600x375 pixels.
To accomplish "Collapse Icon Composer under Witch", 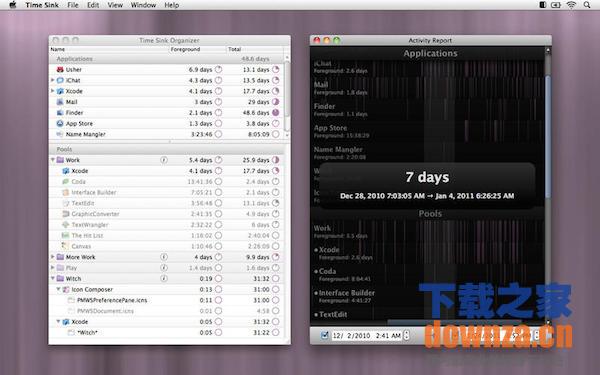I will [59, 289].
